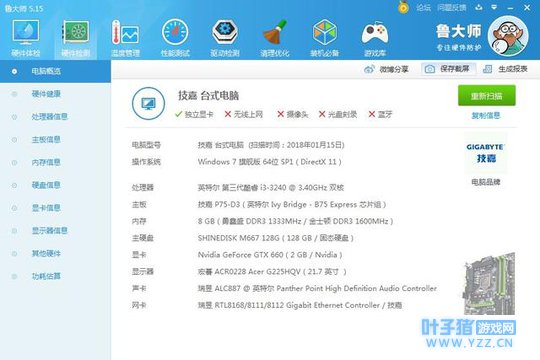Click the 无线上网 status indicator
The height and width of the screenshot is (360, 540).
pos(243,114)
